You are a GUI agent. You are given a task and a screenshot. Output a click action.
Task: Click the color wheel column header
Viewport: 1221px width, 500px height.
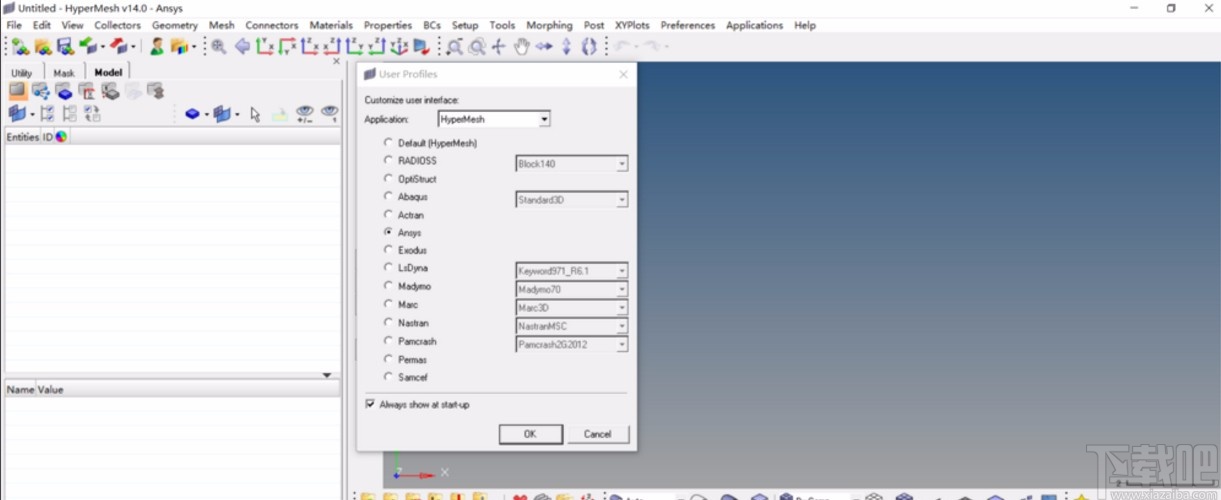(61, 137)
